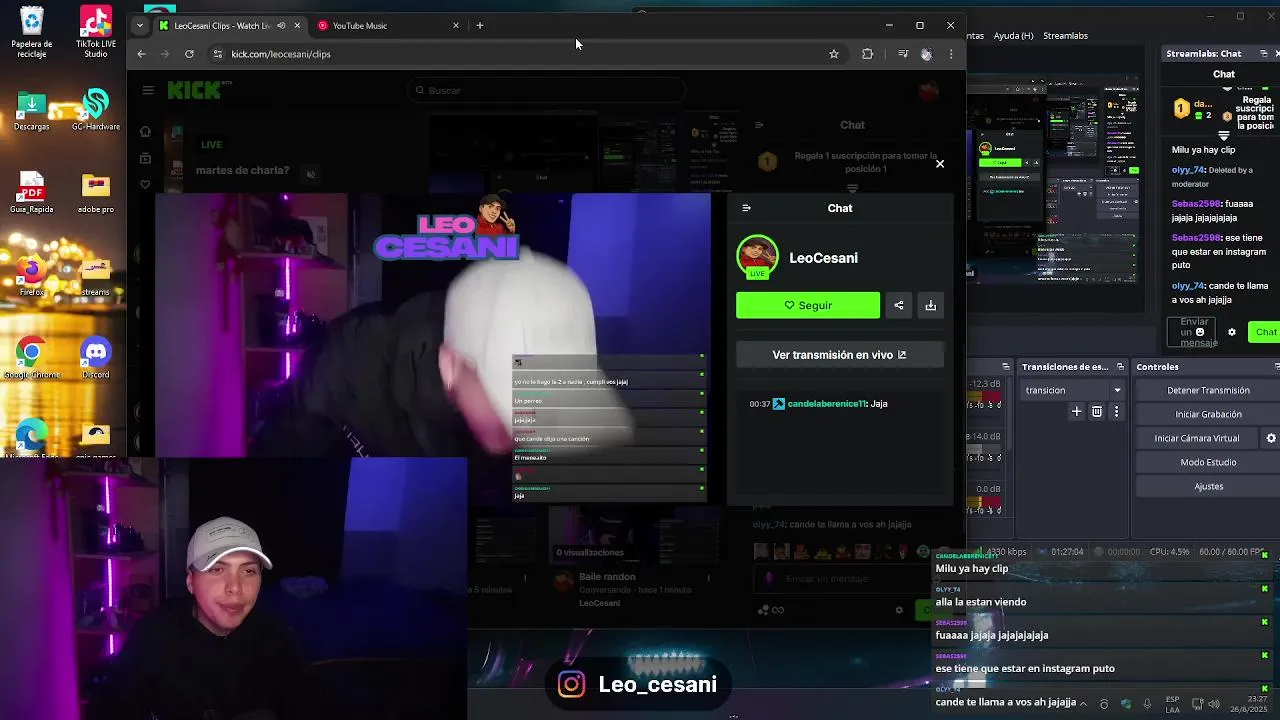Screen dimensions: 1280x720
Task: Open virtual camera settings gear in Streamlabs
Action: point(1271,438)
